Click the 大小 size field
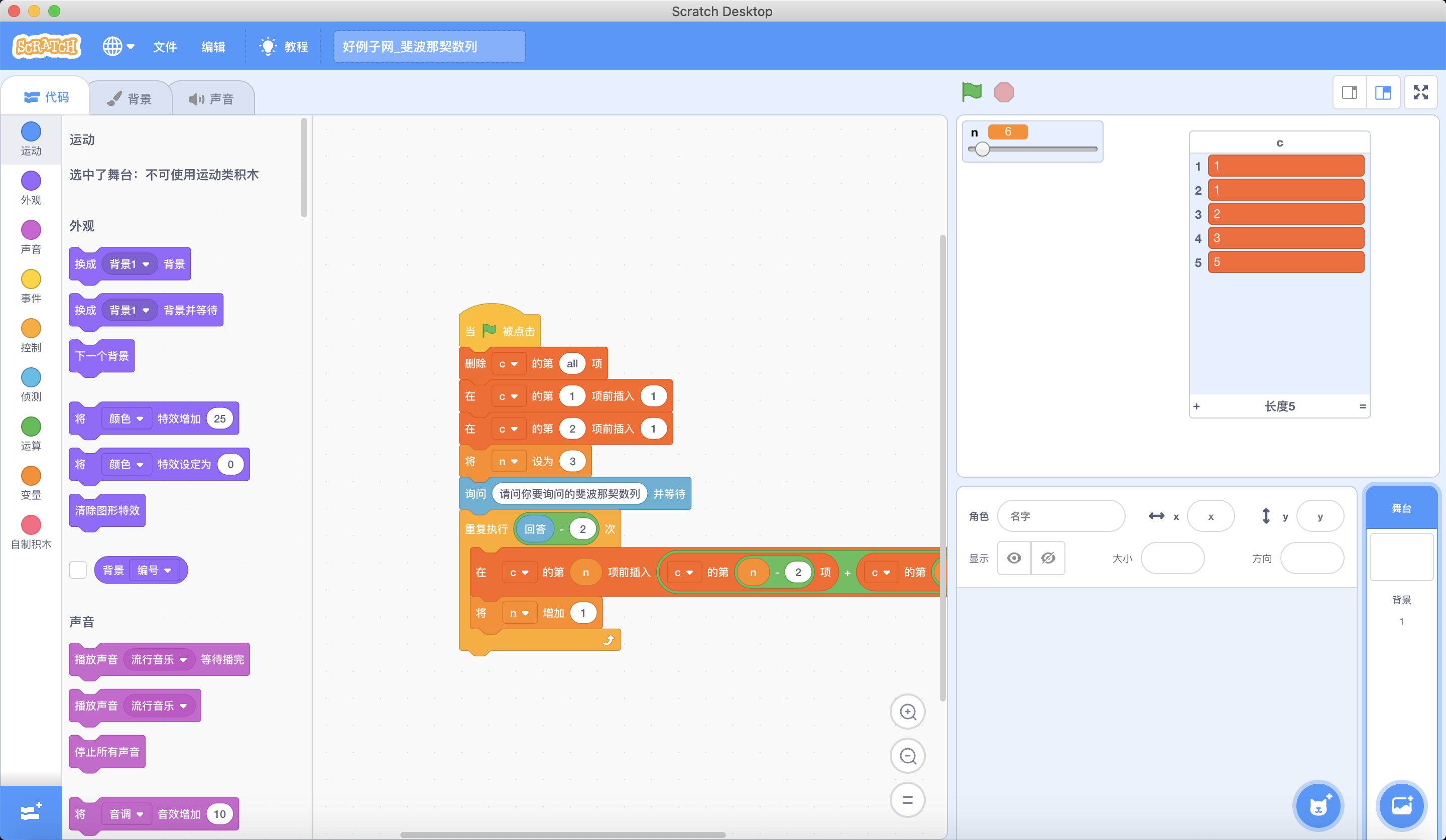This screenshot has height=840, width=1446. coord(1172,558)
